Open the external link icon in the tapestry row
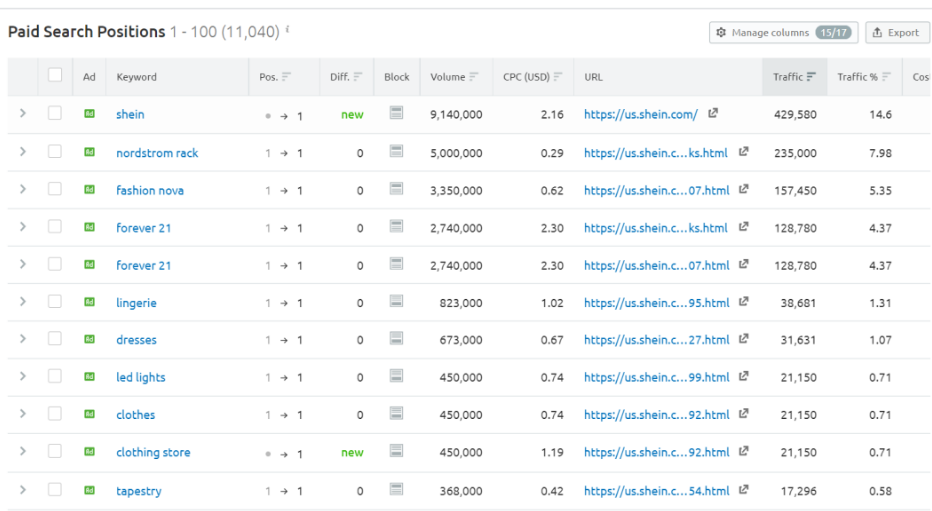The image size is (932, 511). 744,490
